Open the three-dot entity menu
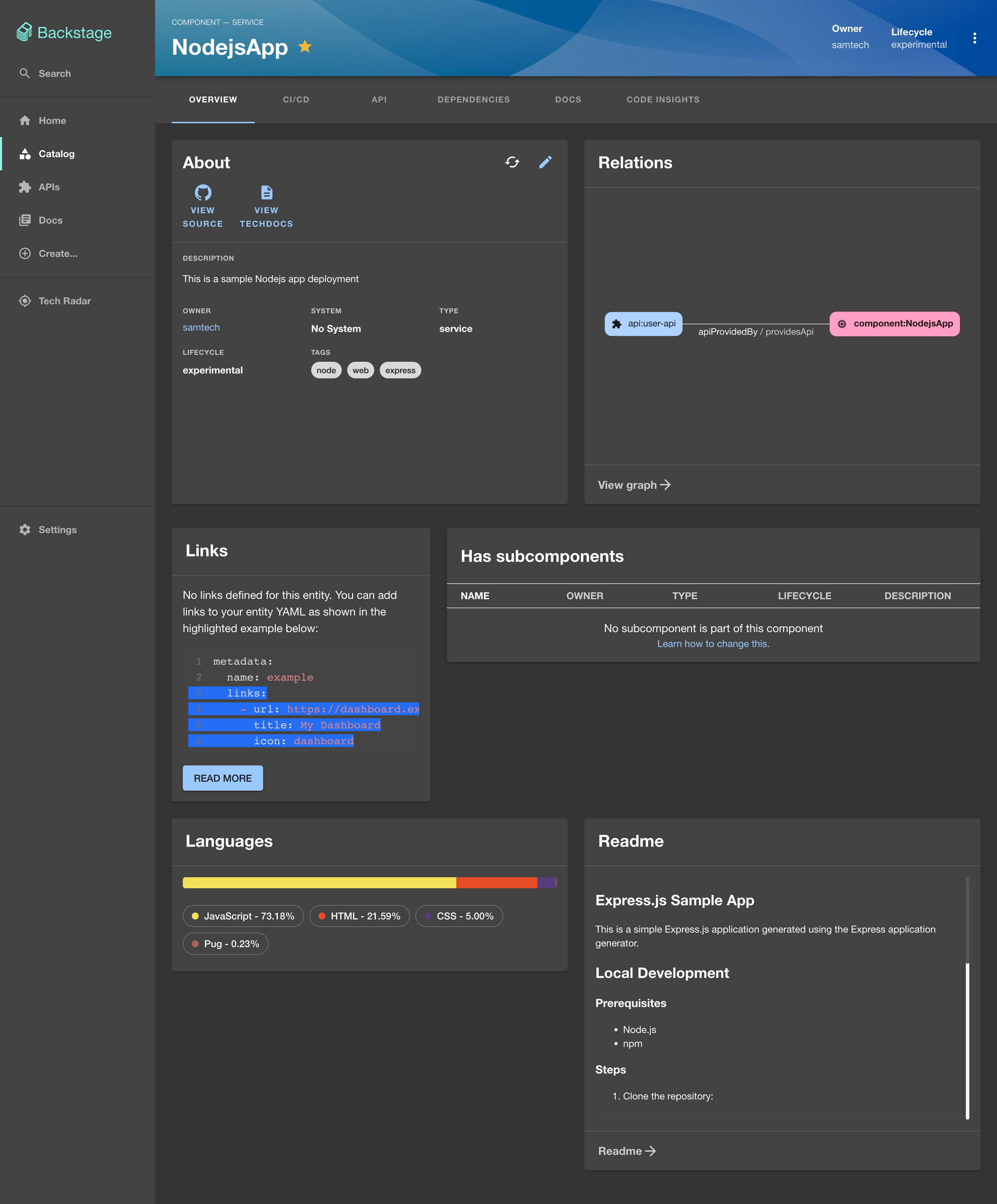Screen dimensions: 997x1204 click(x=974, y=38)
